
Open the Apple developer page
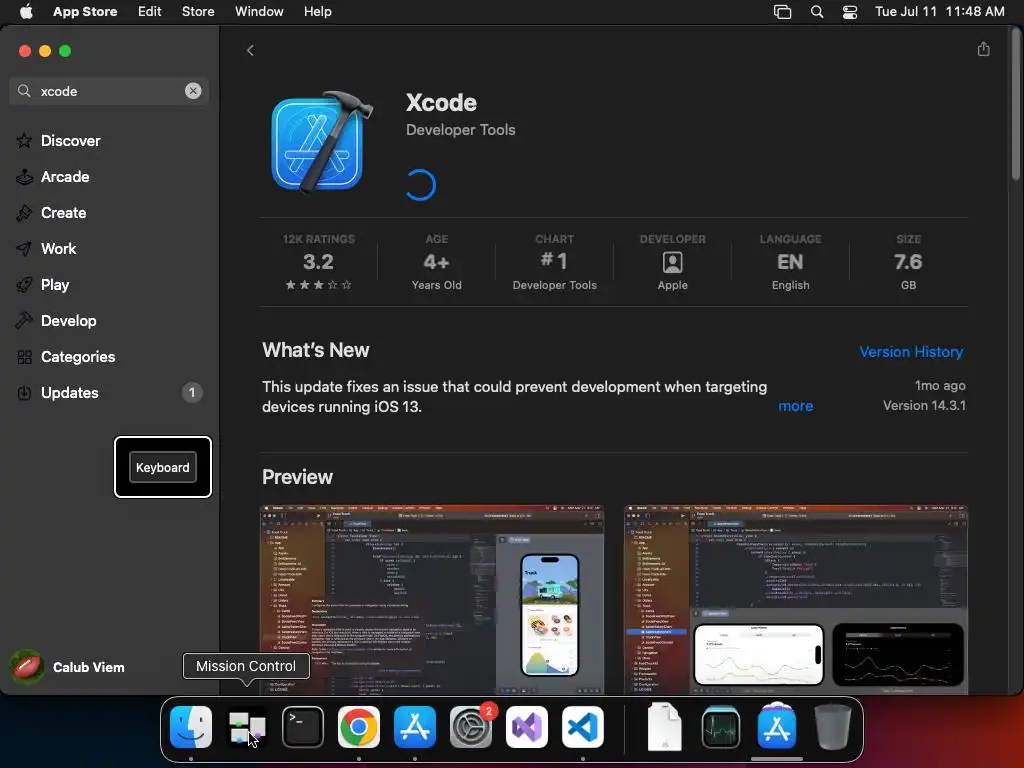[673, 262]
